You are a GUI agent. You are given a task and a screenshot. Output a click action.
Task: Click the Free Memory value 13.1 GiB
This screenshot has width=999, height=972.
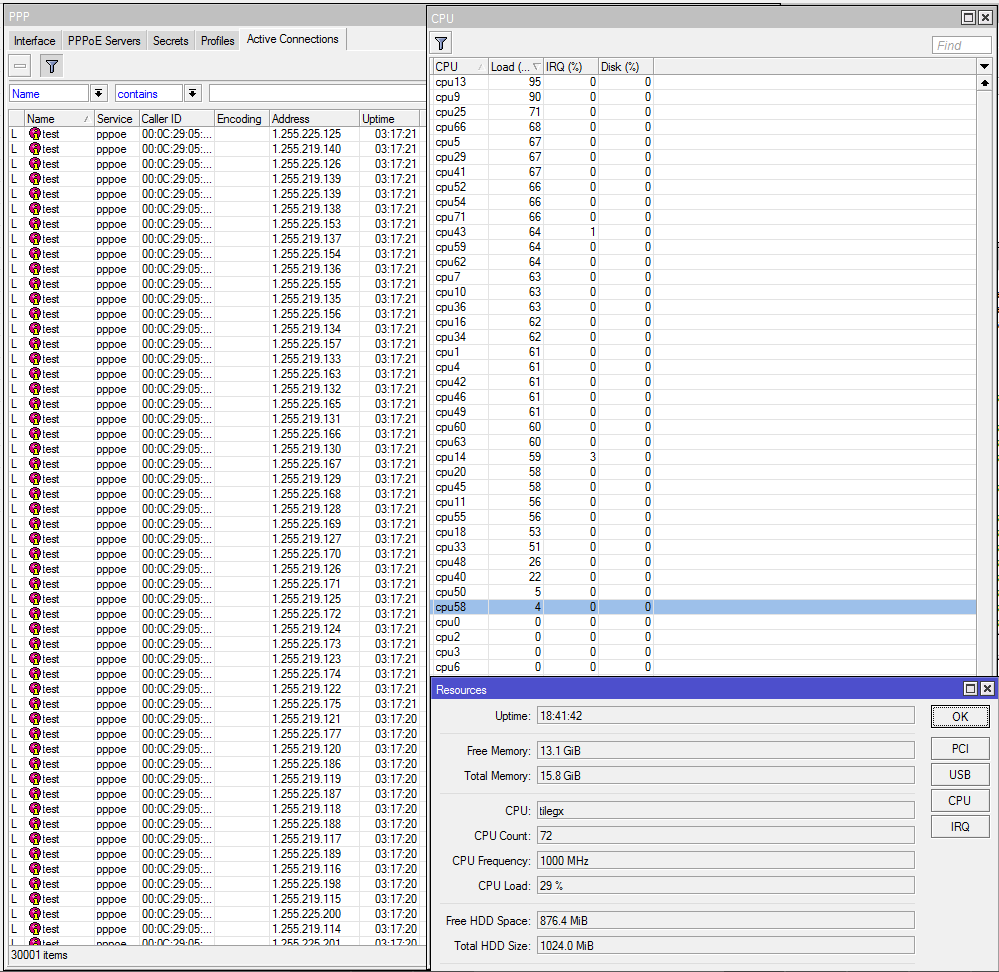pos(726,751)
